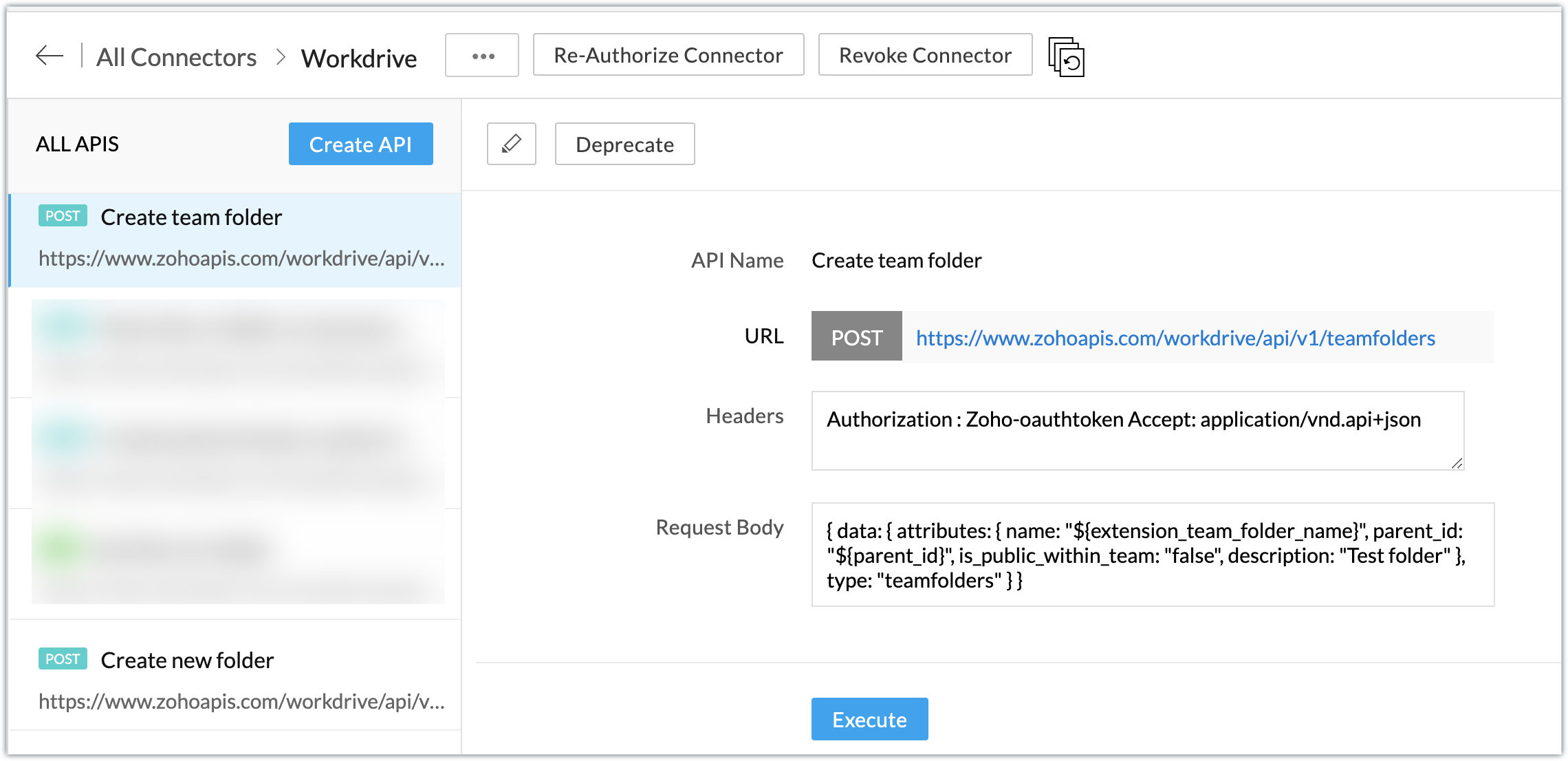Click the Workdrive breadcrumb title
Viewport: 1568px width, 761px height.
click(359, 58)
